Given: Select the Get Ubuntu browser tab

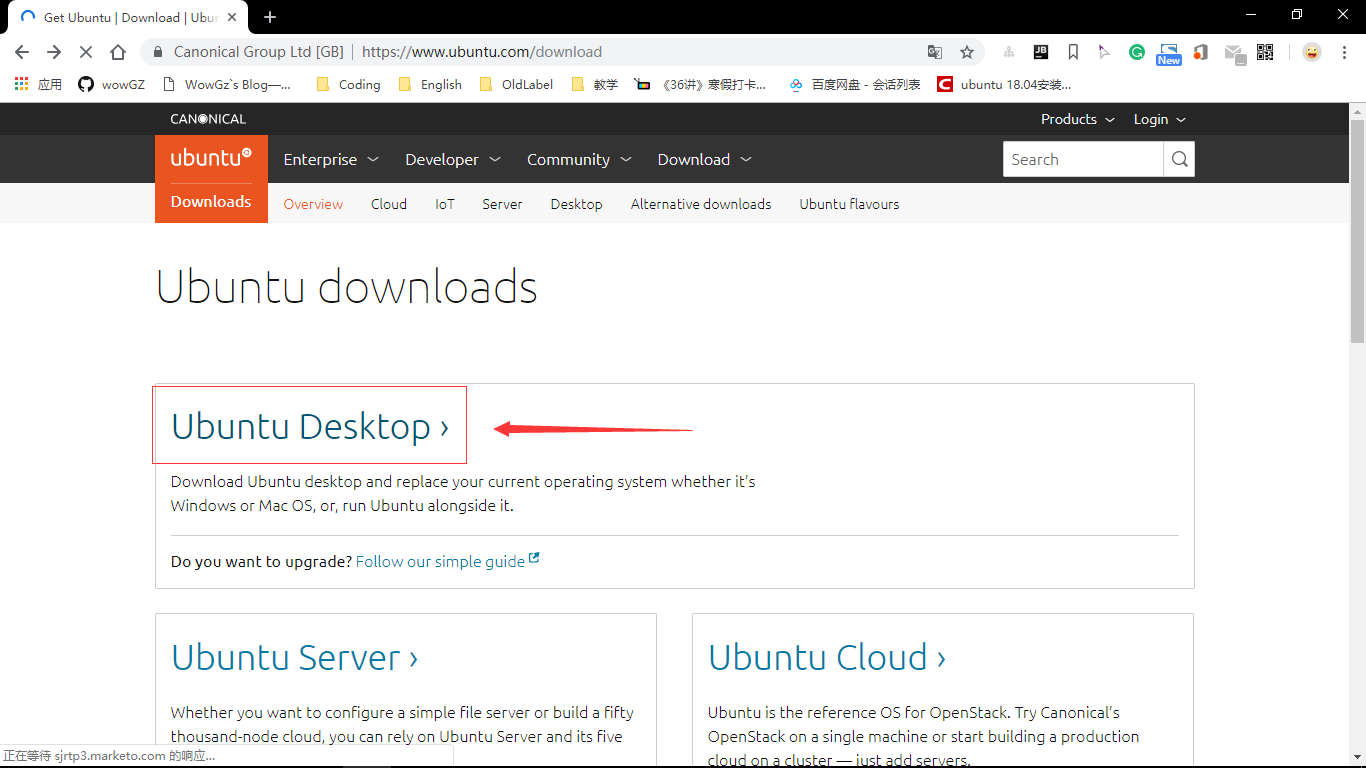Looking at the screenshot, I should 128,17.
